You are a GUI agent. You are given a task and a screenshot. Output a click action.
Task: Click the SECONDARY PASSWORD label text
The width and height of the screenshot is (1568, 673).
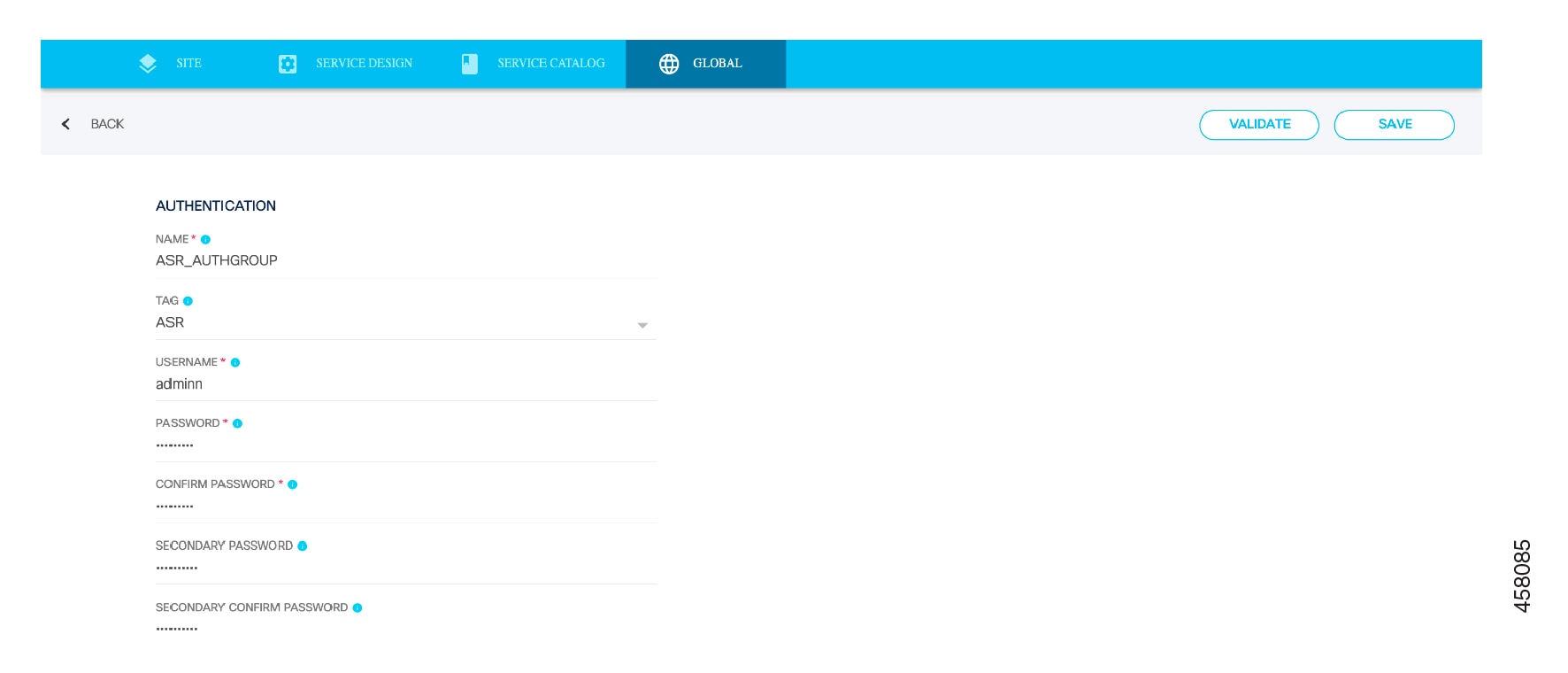click(x=224, y=546)
